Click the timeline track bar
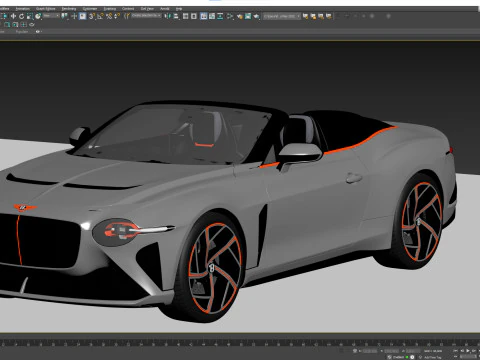480x360 pixels. pyautogui.click(x=240, y=342)
